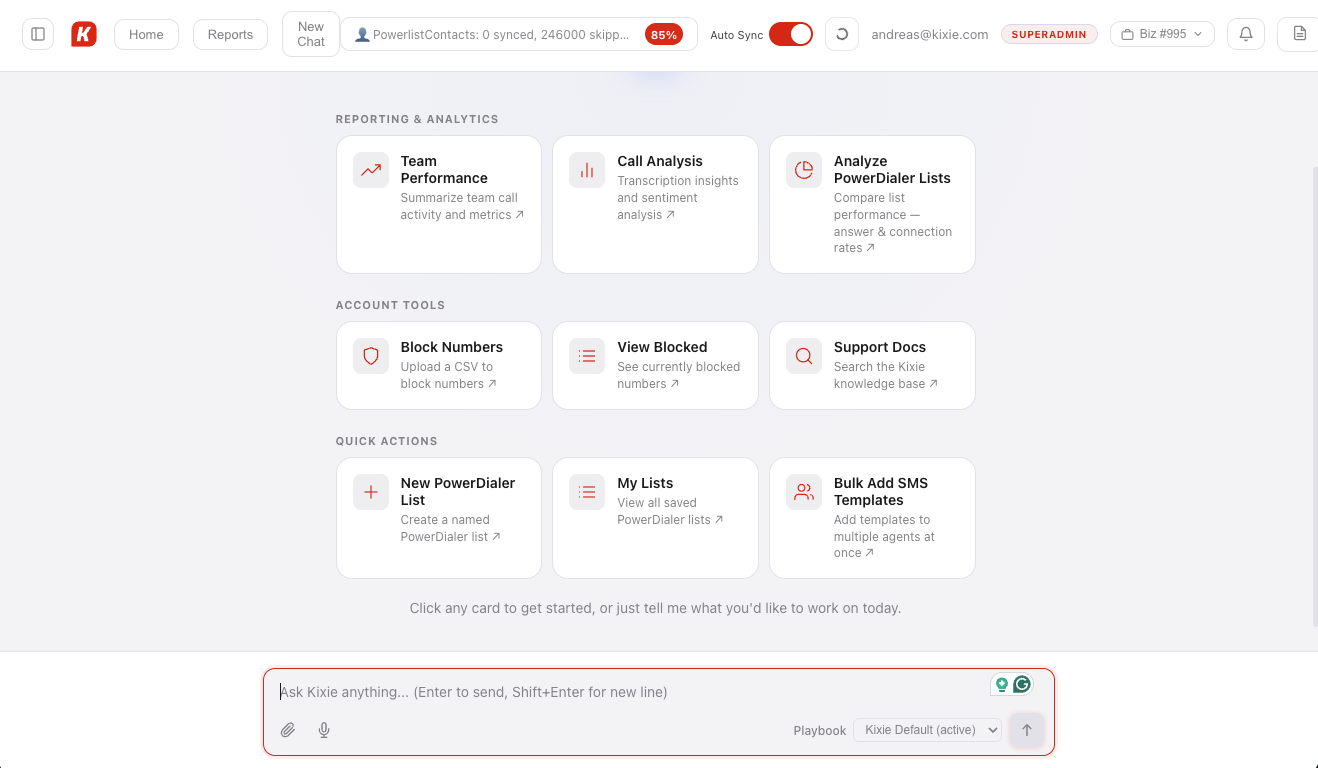
Task: Click the refresh sync icon
Action: coord(842,34)
